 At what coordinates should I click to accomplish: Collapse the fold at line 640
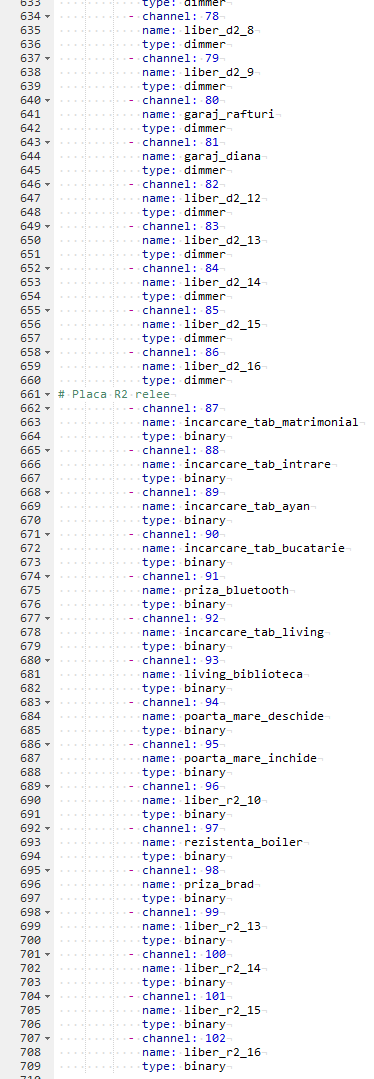(48, 100)
